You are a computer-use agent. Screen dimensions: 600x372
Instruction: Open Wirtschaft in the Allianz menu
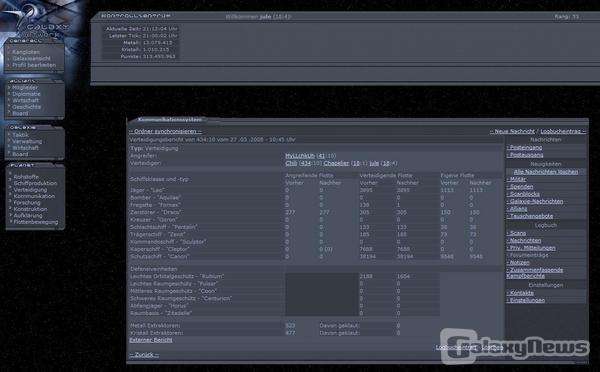pyautogui.click(x=25, y=100)
